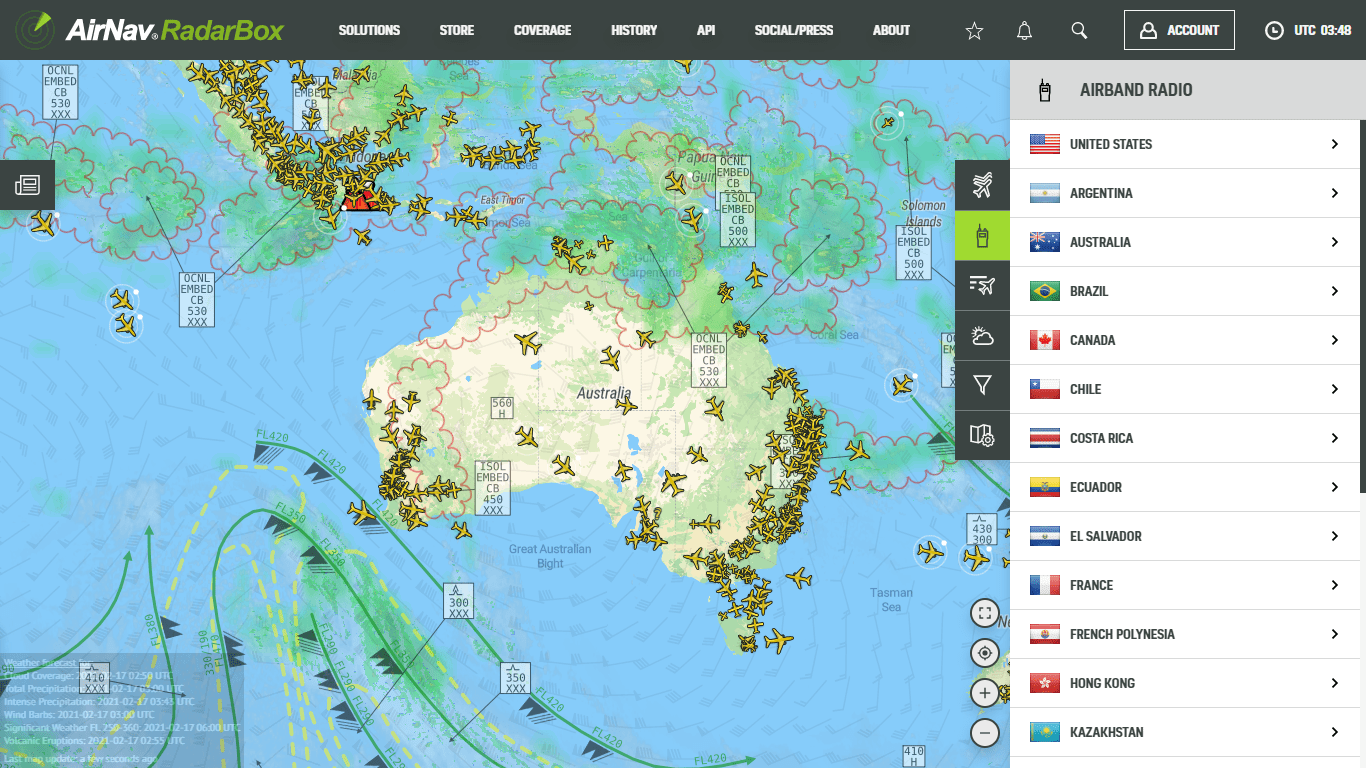Open the API menu item
This screenshot has height=768, width=1366.
(706, 30)
